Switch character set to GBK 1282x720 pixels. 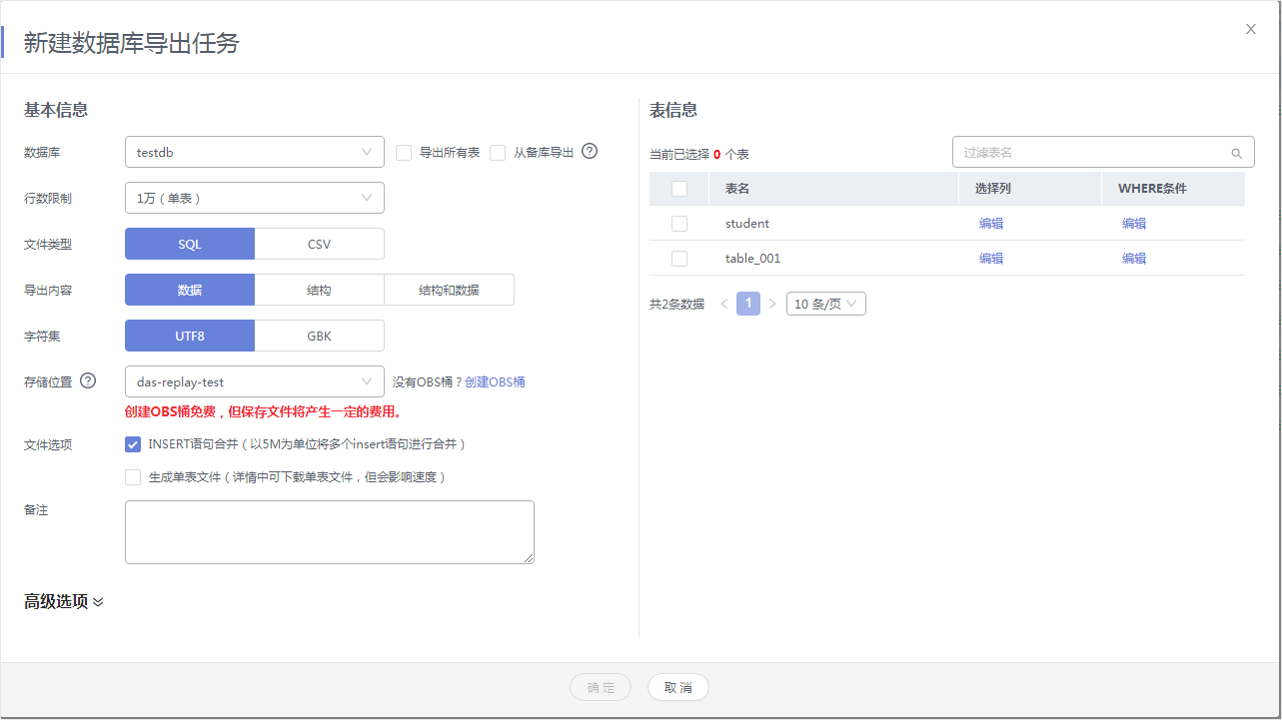[319, 336]
